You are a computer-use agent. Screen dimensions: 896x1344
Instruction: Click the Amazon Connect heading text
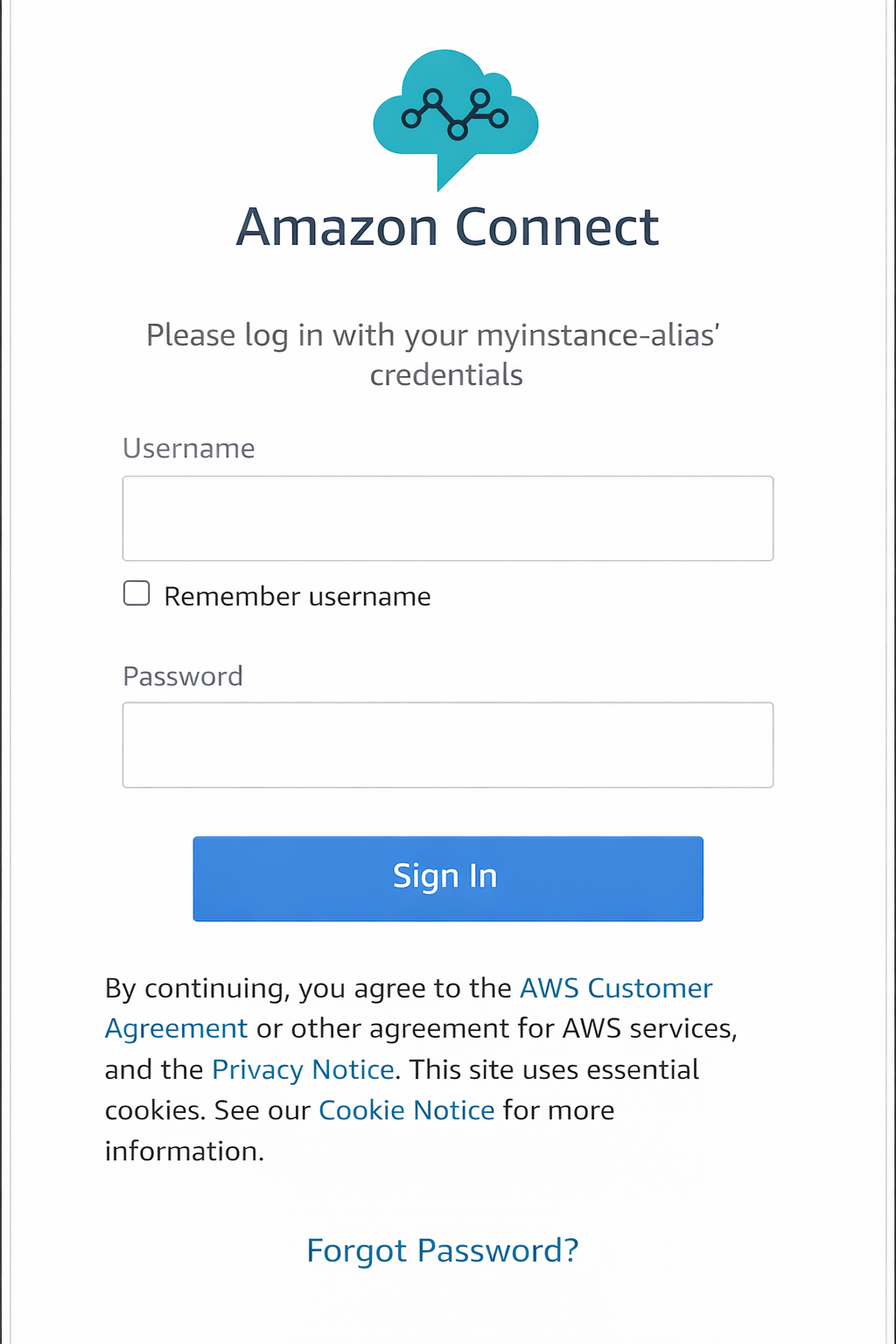[x=447, y=227]
